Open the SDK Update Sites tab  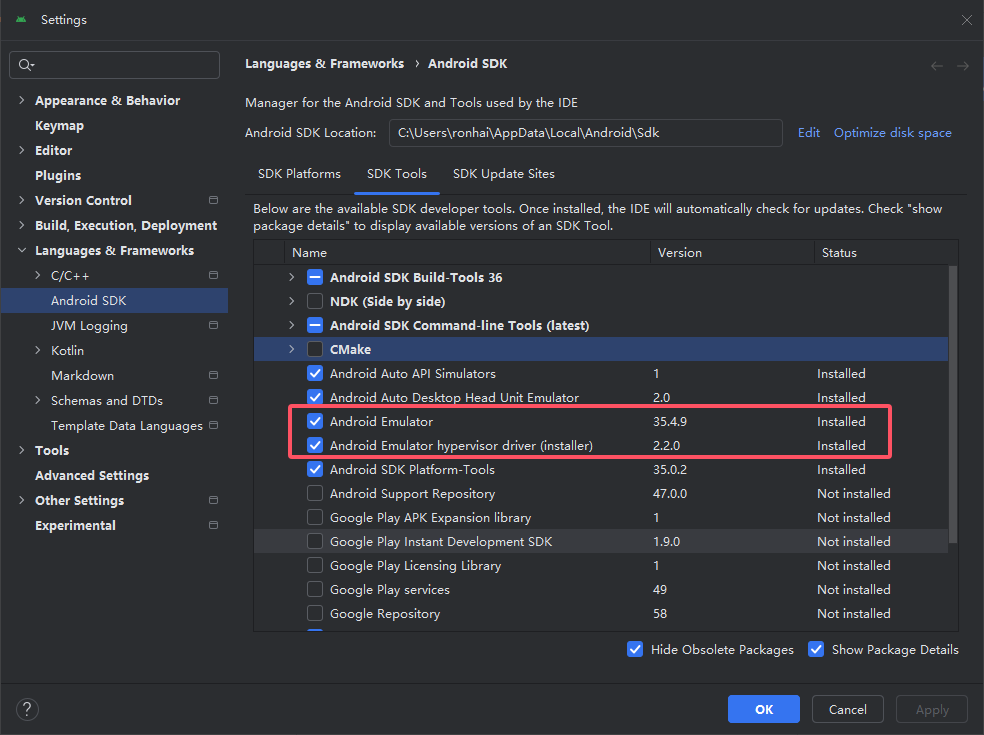(504, 174)
